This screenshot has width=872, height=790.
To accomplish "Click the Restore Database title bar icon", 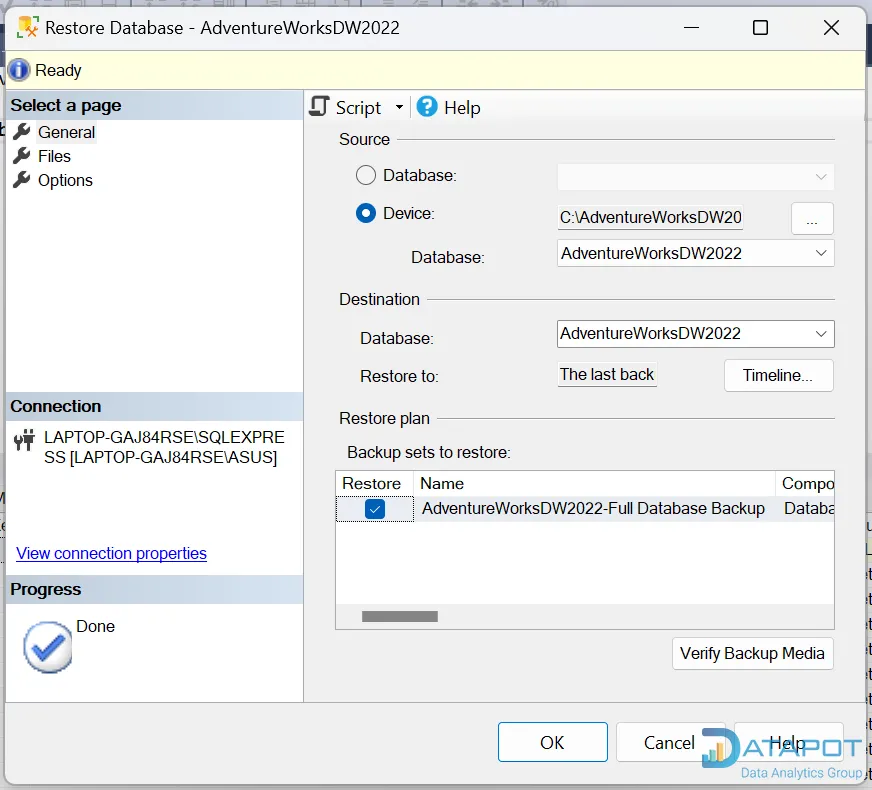I will pyautogui.click(x=28, y=27).
